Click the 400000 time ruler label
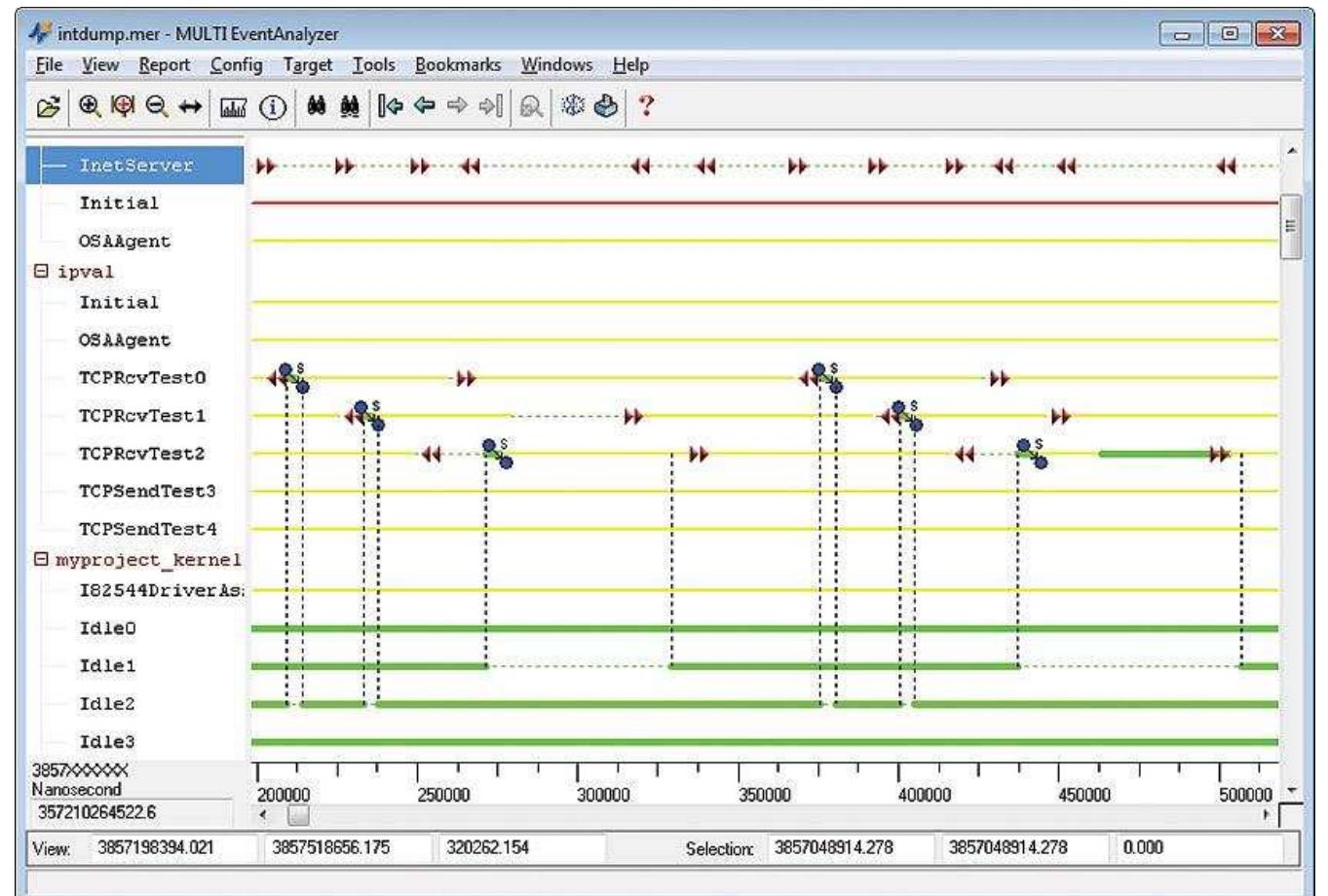The width and height of the screenshot is (1328, 896). coord(924,795)
